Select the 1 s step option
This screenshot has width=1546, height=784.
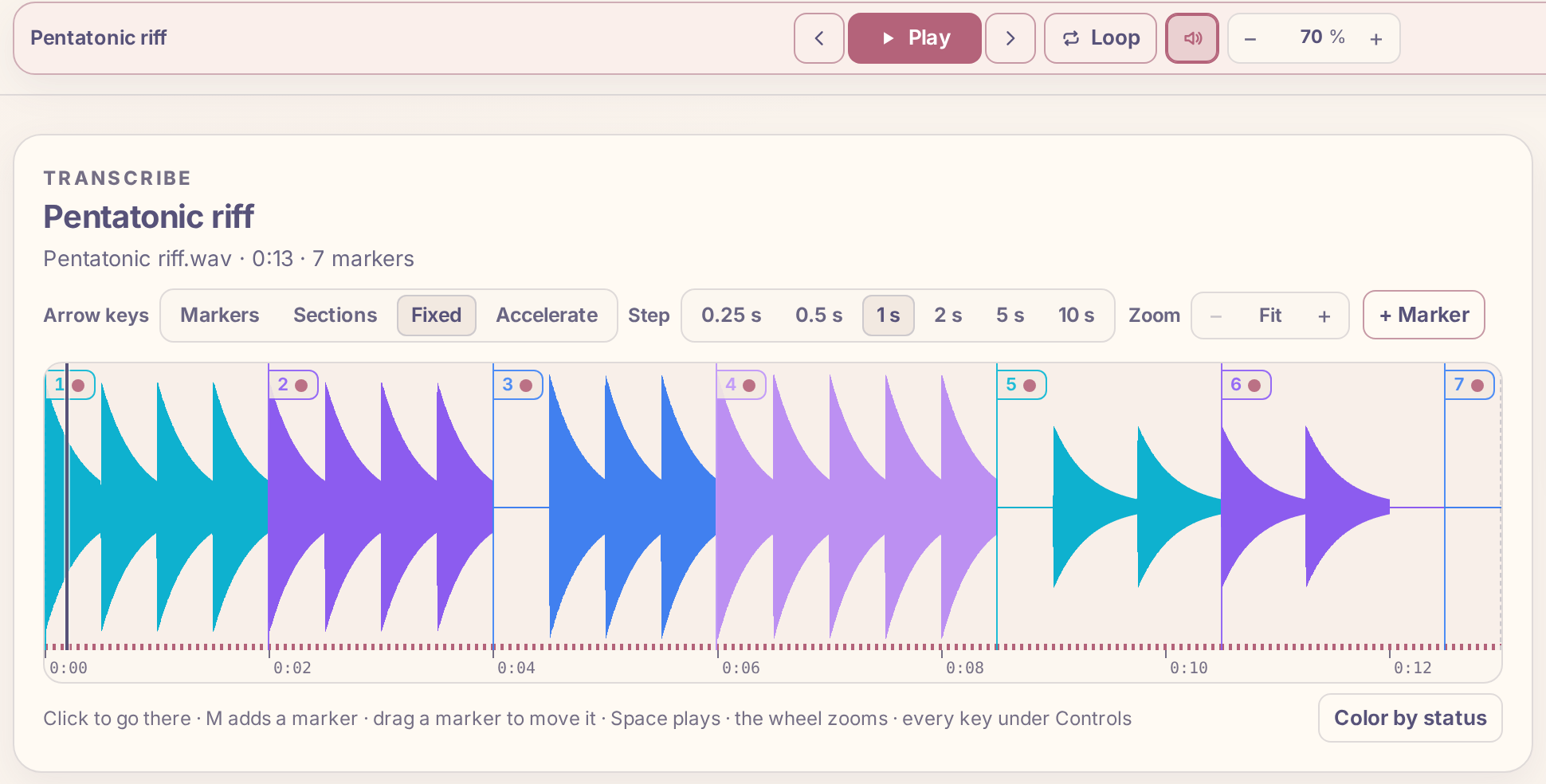888,316
